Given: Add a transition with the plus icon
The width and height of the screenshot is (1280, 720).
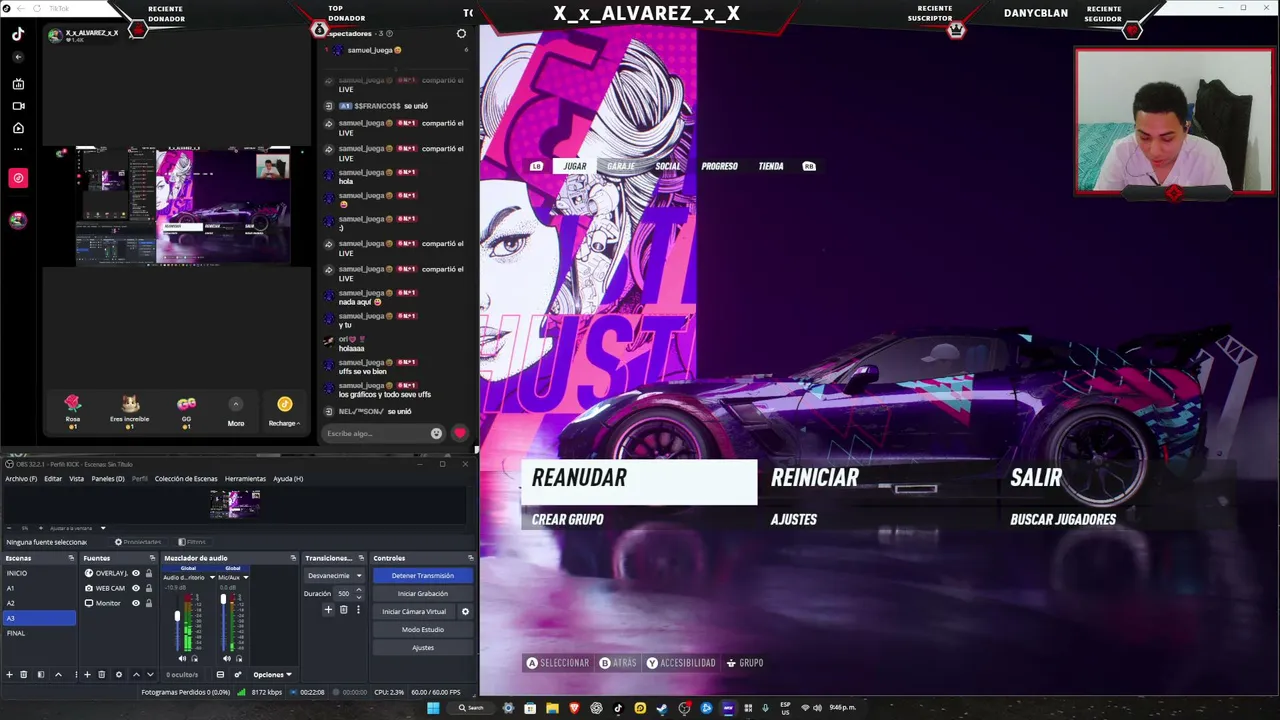Looking at the screenshot, I should click(328, 610).
